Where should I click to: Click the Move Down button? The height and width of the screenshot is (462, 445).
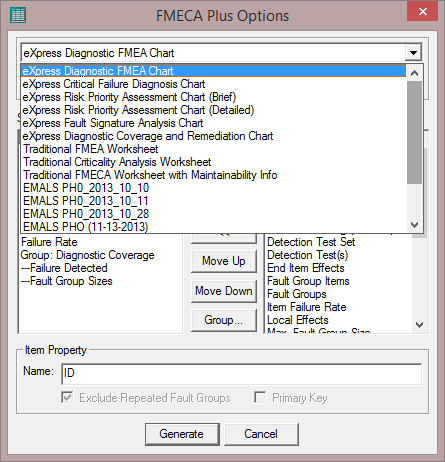coord(224,291)
